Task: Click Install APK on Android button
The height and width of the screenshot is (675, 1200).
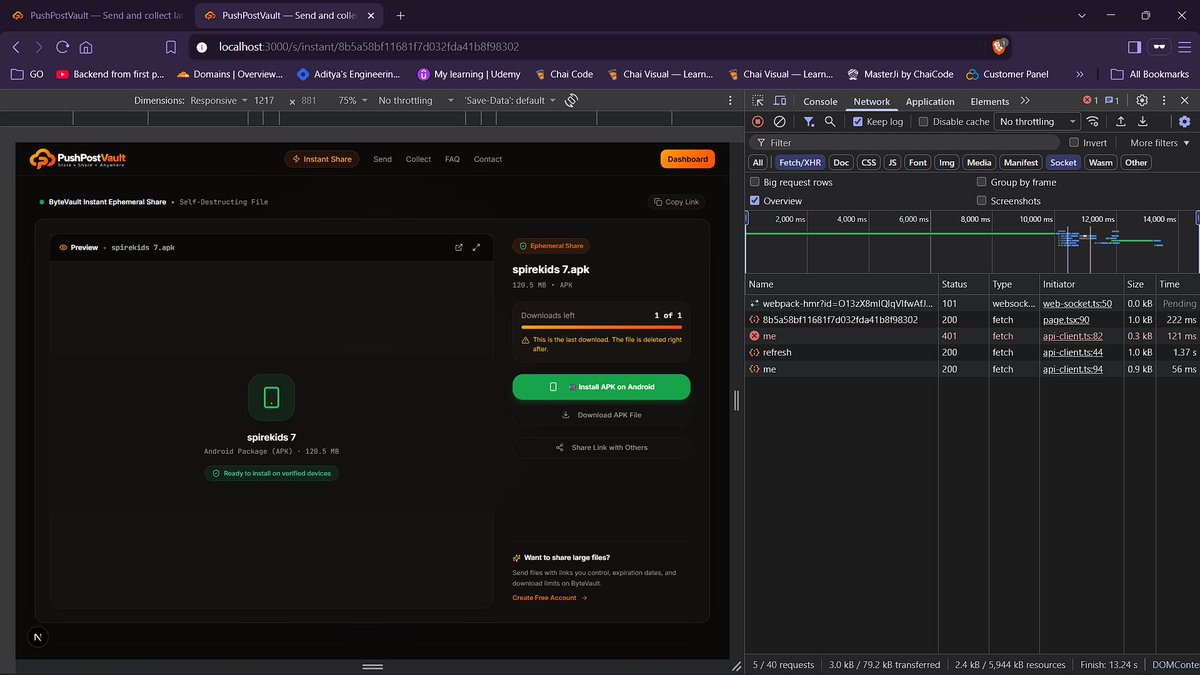Action: point(601,386)
